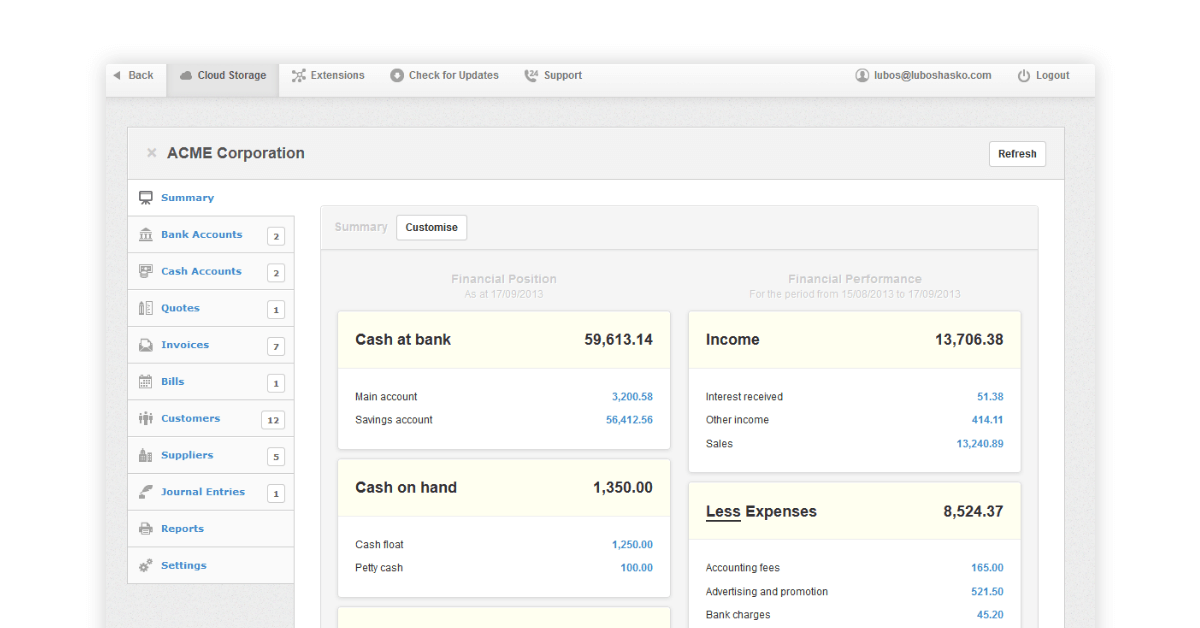The width and height of the screenshot is (1200, 628).
Task: Click Savings account balance 56,412.56
Action: pos(629,420)
